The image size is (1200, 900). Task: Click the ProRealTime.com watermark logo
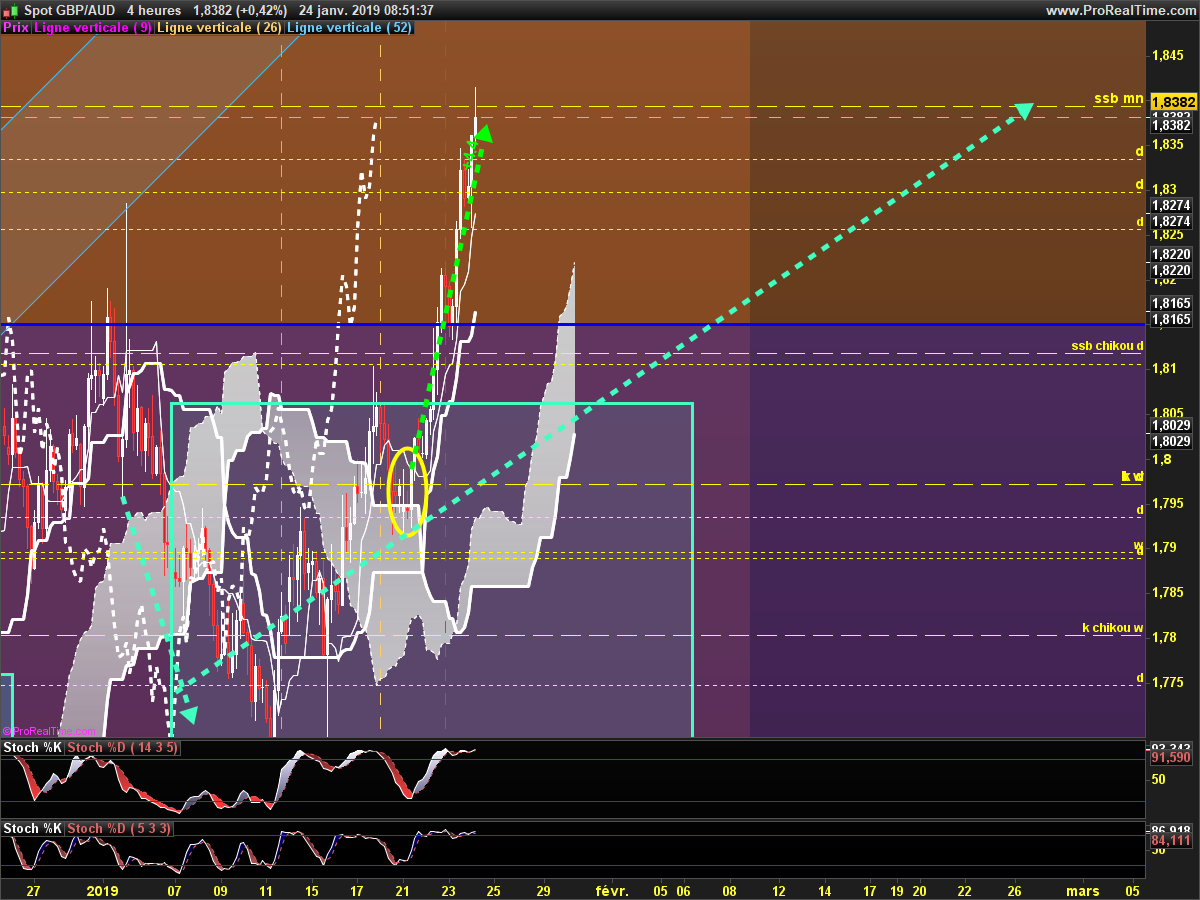pyautogui.click(x=52, y=731)
